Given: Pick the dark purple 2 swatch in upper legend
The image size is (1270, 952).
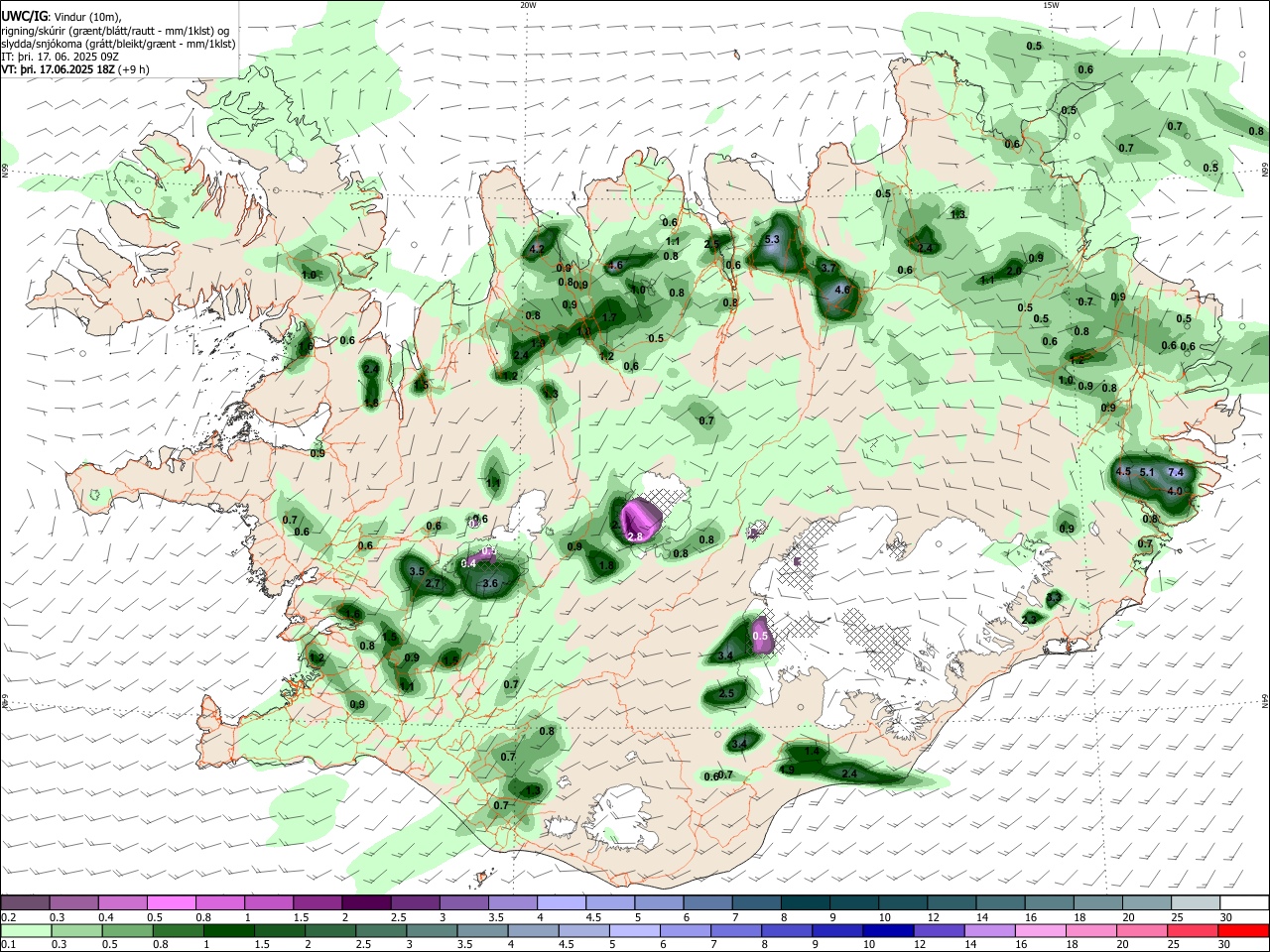Looking at the screenshot, I should tap(366, 902).
